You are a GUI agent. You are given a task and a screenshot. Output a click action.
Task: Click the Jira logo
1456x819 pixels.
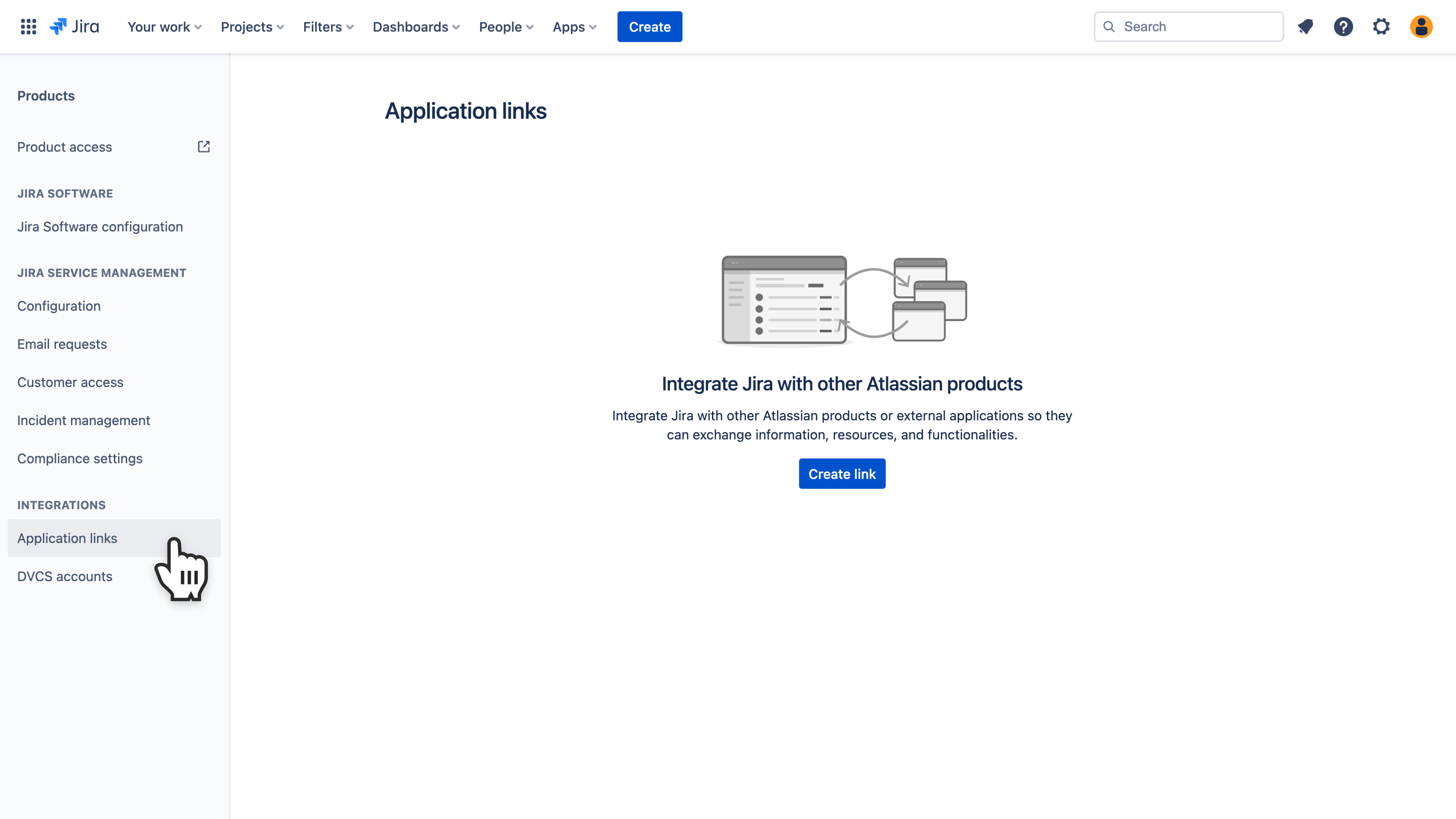point(74,27)
